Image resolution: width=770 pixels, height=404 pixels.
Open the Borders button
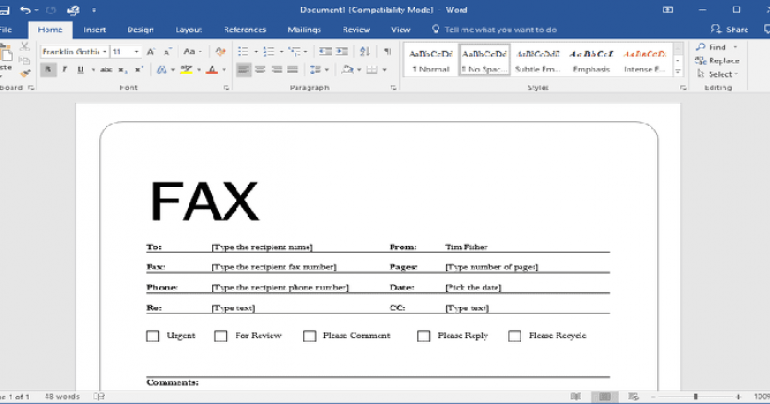point(372,70)
